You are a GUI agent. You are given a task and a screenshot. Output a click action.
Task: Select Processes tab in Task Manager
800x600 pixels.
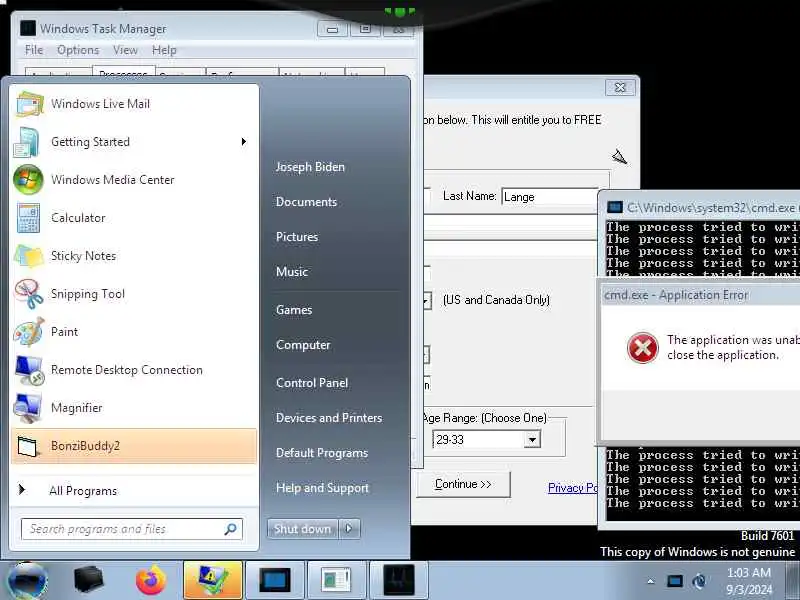123,72
